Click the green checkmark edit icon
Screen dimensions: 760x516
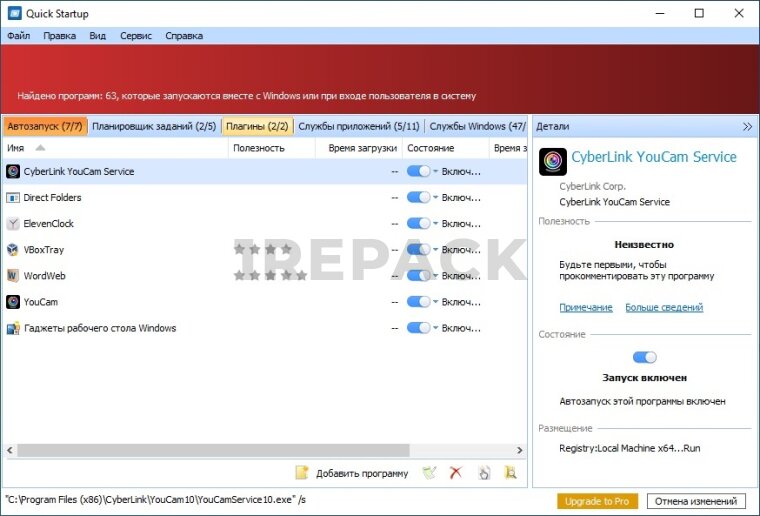coord(429,473)
